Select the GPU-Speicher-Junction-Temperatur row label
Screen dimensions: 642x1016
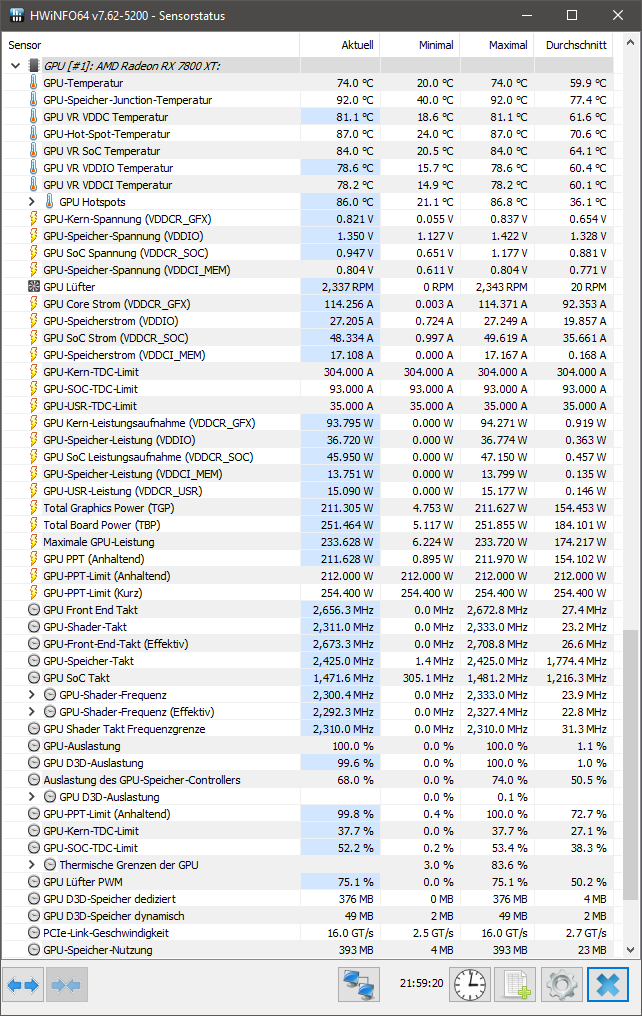[128, 100]
